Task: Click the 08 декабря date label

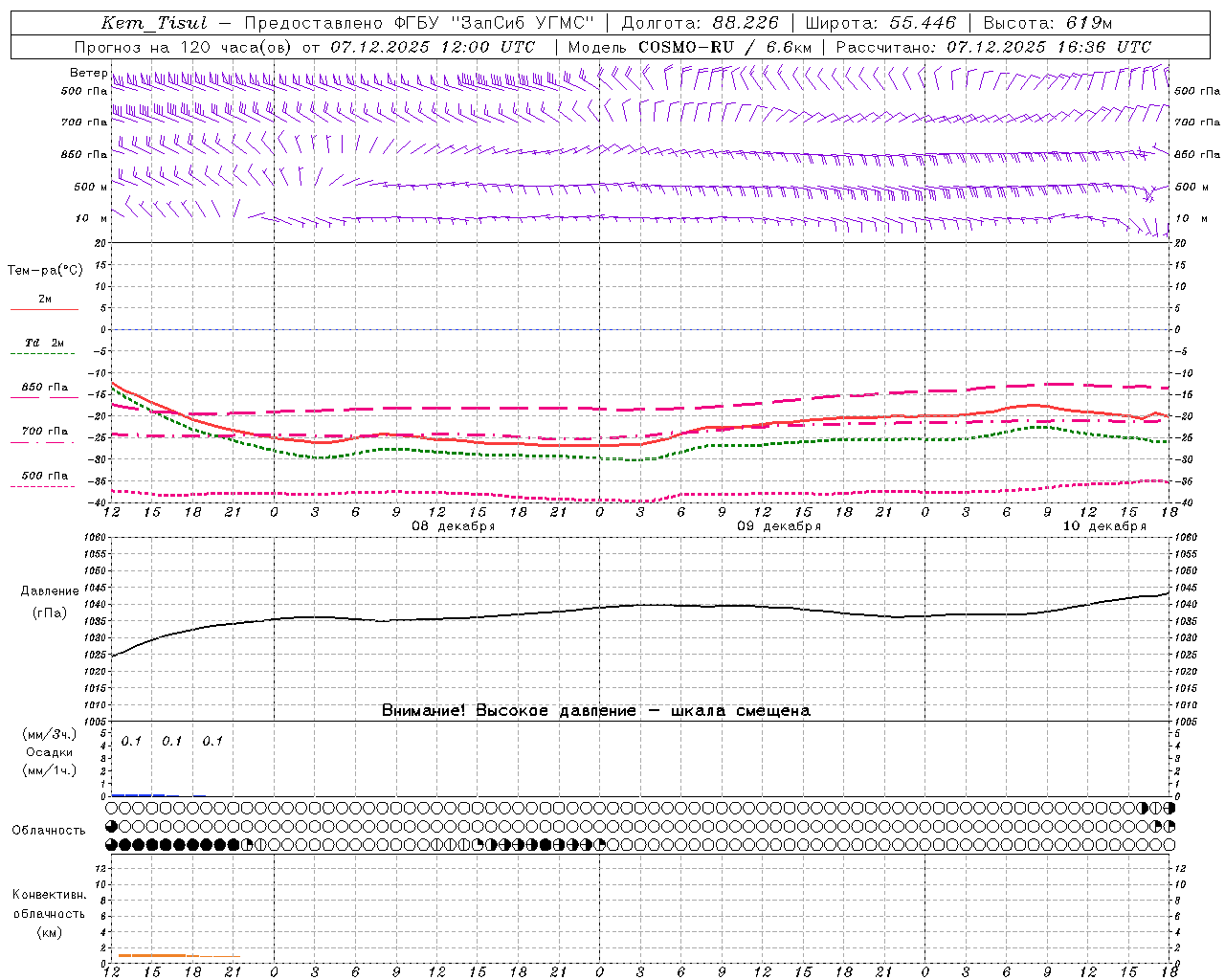Action: click(454, 526)
